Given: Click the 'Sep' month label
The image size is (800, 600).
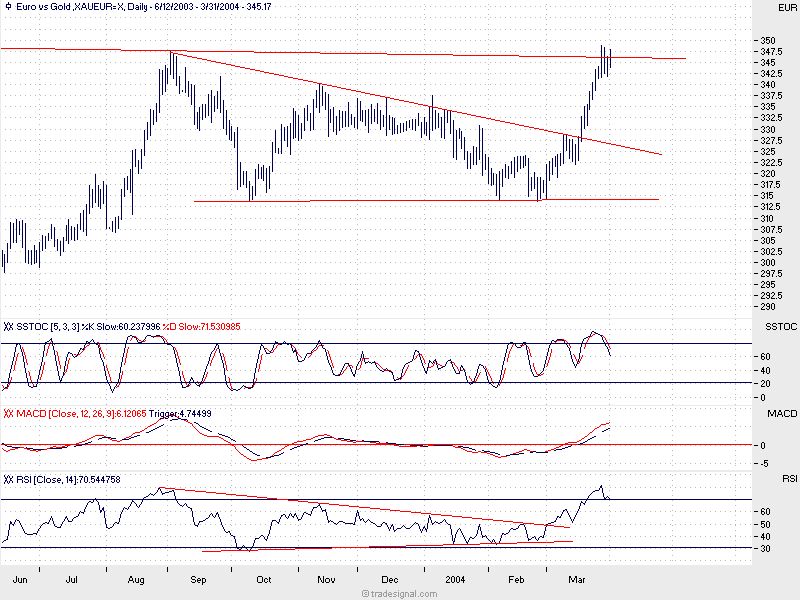Looking at the screenshot, I should (x=198, y=580).
